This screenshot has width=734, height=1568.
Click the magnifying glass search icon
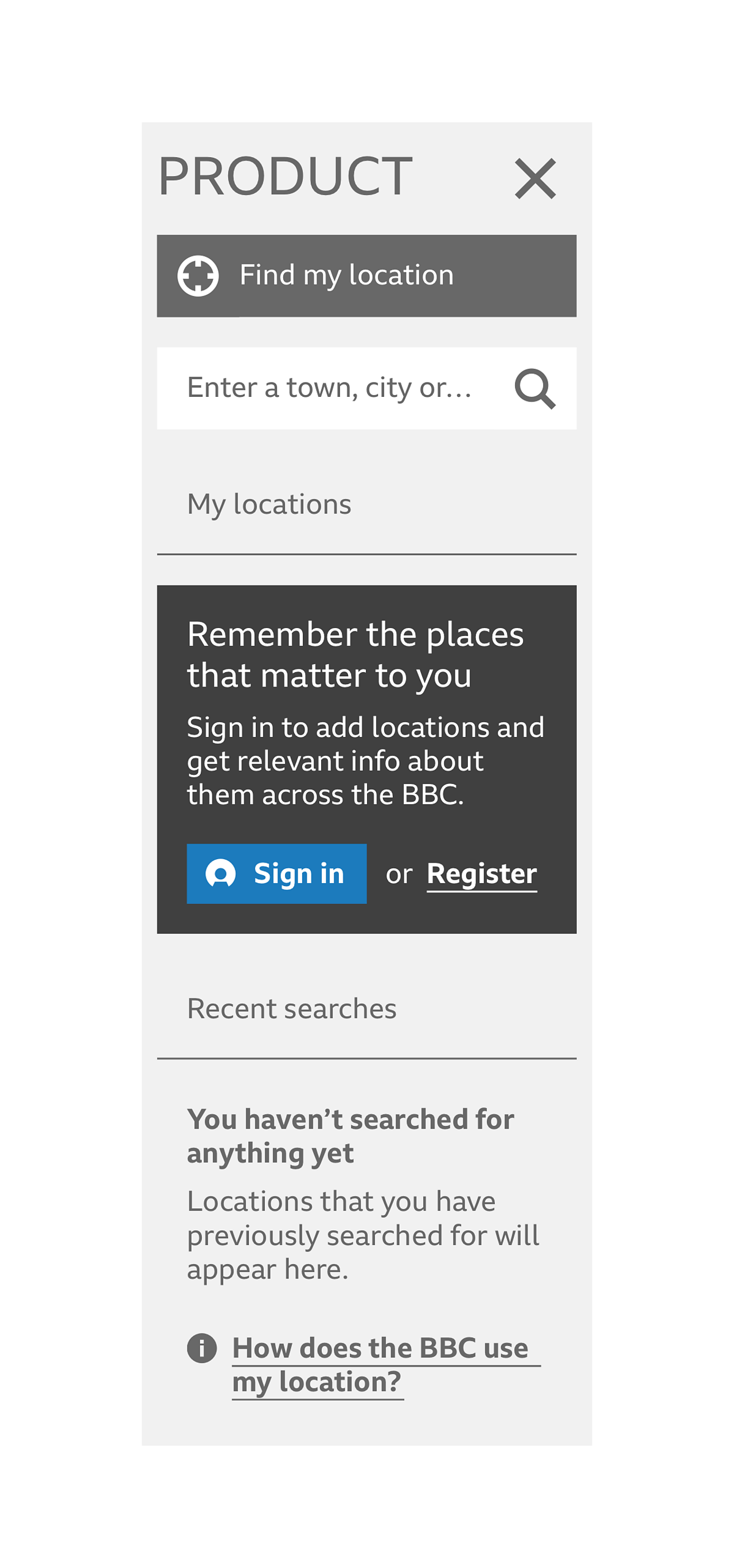point(535,388)
